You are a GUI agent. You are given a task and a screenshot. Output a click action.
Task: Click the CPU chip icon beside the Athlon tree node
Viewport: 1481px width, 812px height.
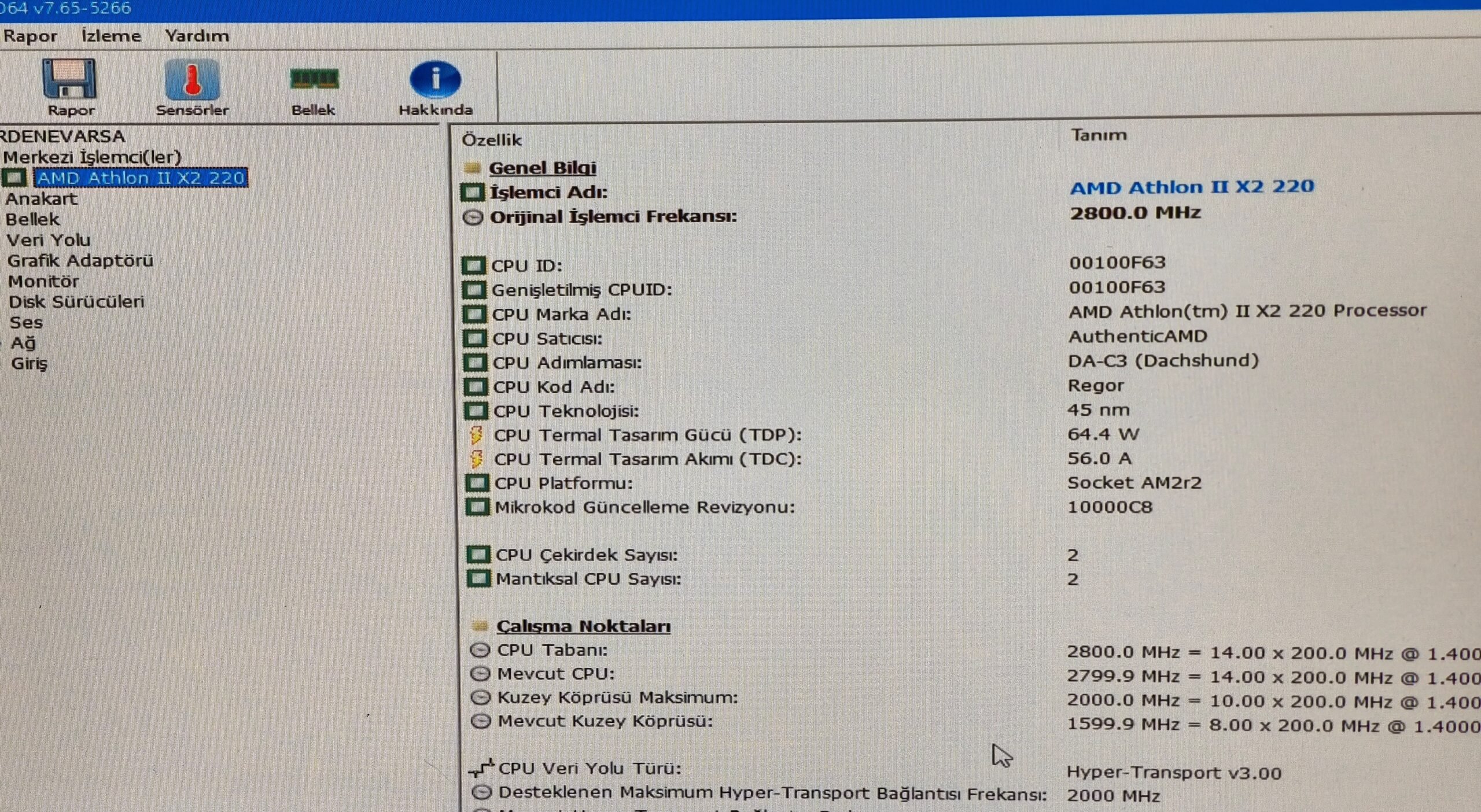coord(14,178)
